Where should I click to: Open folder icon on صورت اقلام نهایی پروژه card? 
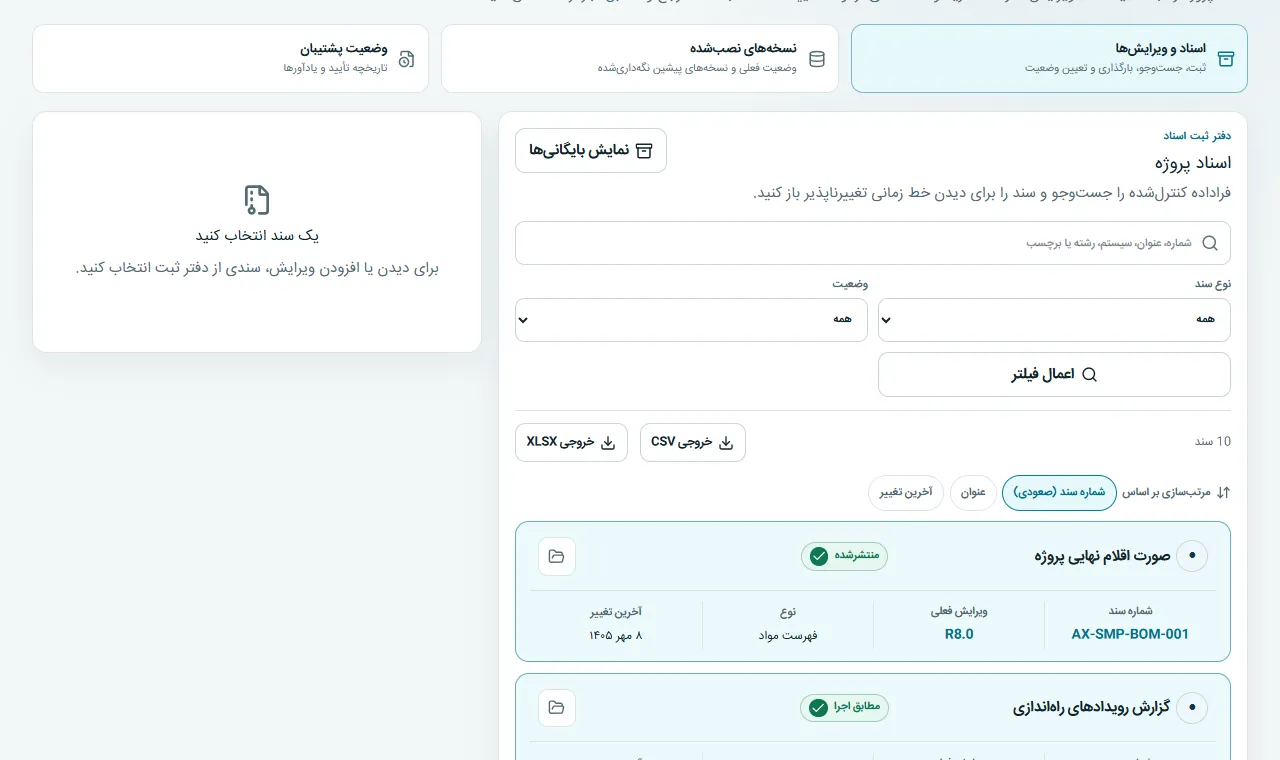click(557, 556)
